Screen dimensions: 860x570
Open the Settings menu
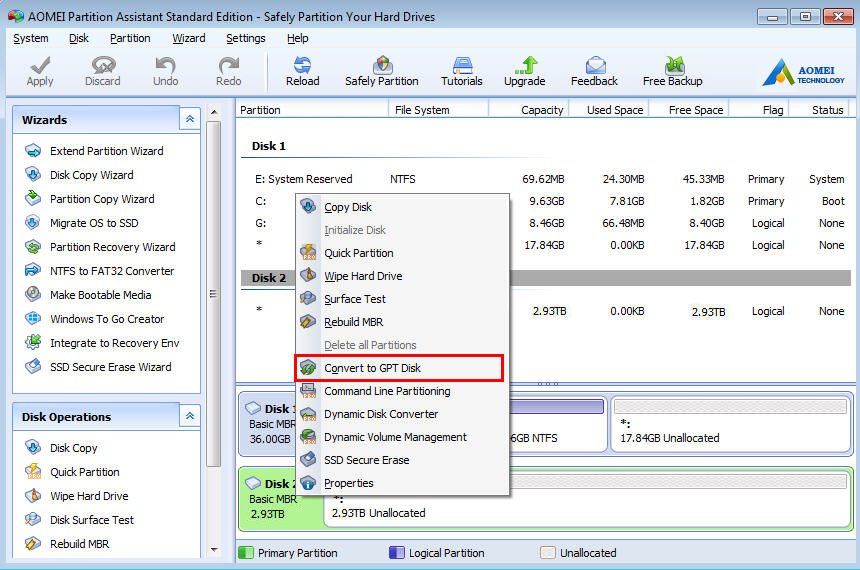point(246,38)
